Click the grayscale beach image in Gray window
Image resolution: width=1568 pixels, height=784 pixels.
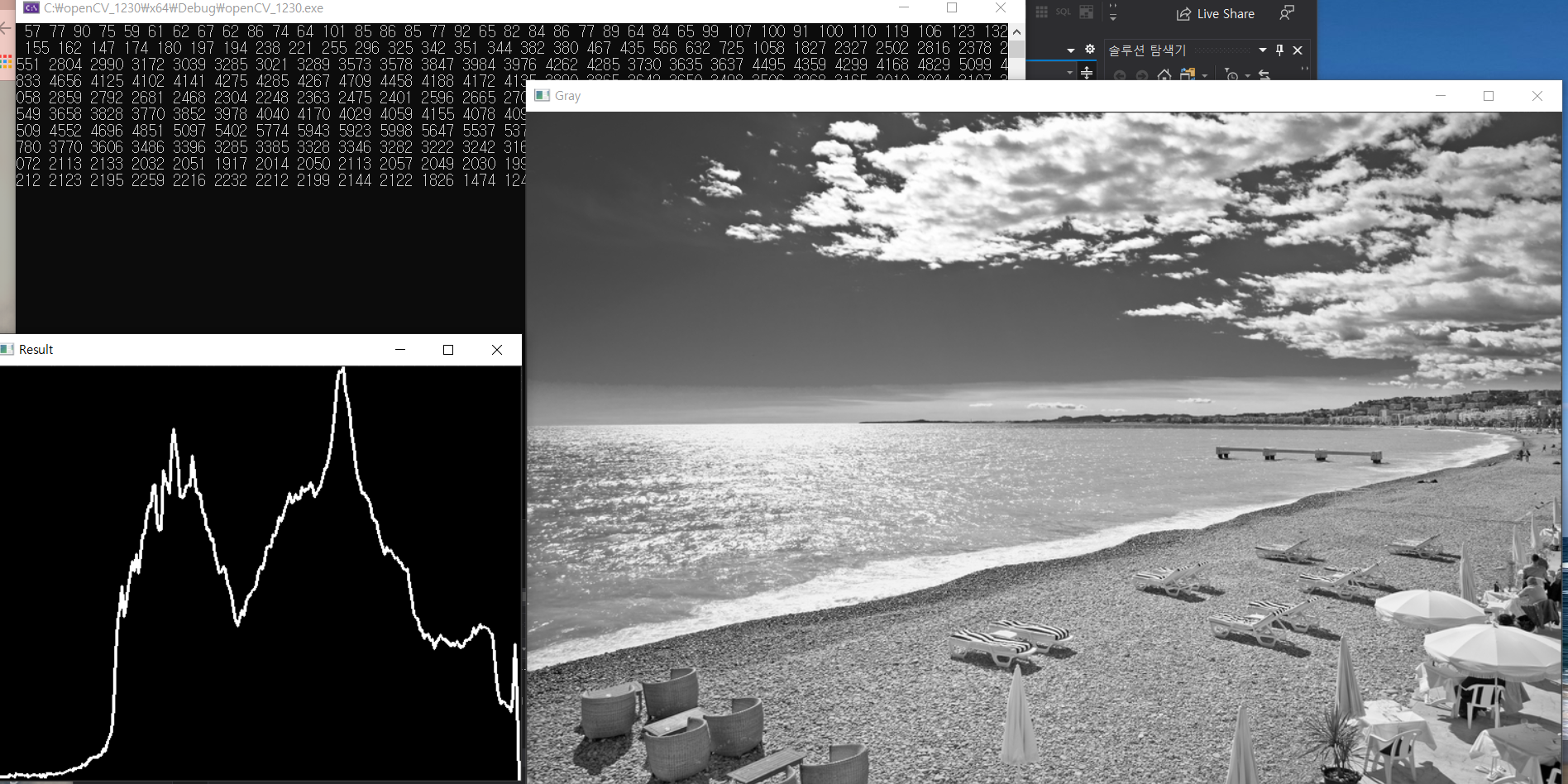coord(1044,447)
